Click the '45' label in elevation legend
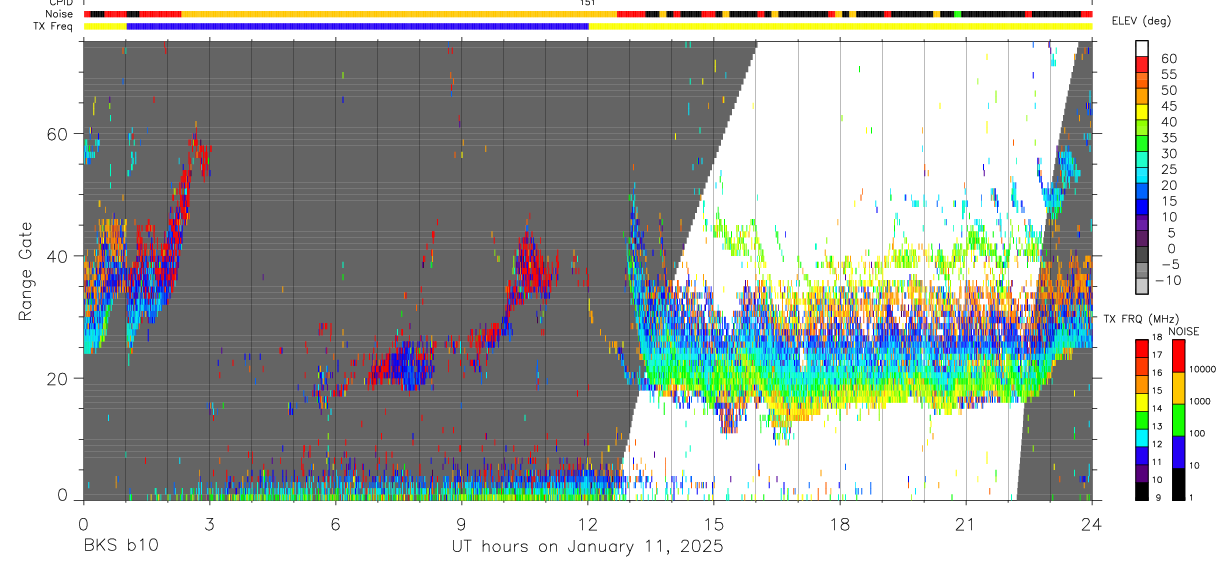This screenshot has height=567, width=1228. click(x=1169, y=106)
